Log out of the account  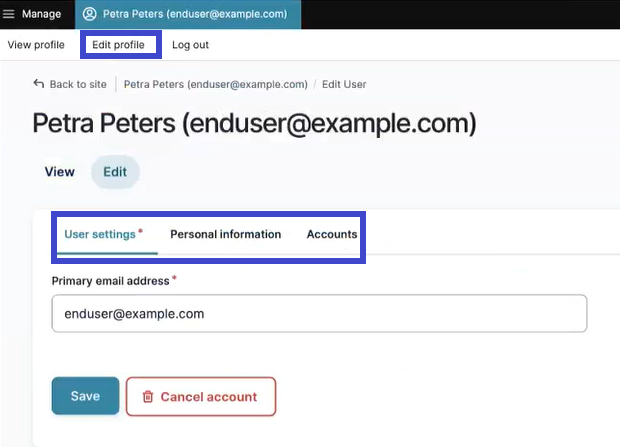tap(190, 45)
